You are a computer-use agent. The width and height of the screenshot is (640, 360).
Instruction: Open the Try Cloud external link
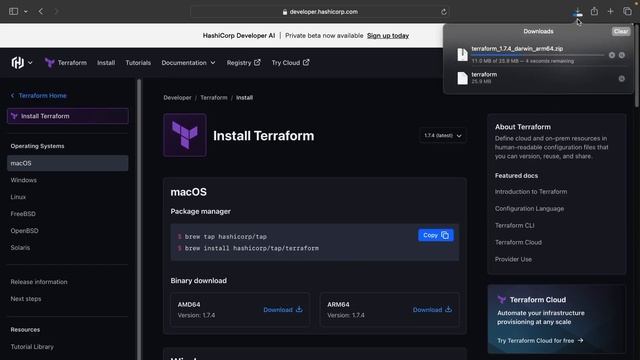290,63
